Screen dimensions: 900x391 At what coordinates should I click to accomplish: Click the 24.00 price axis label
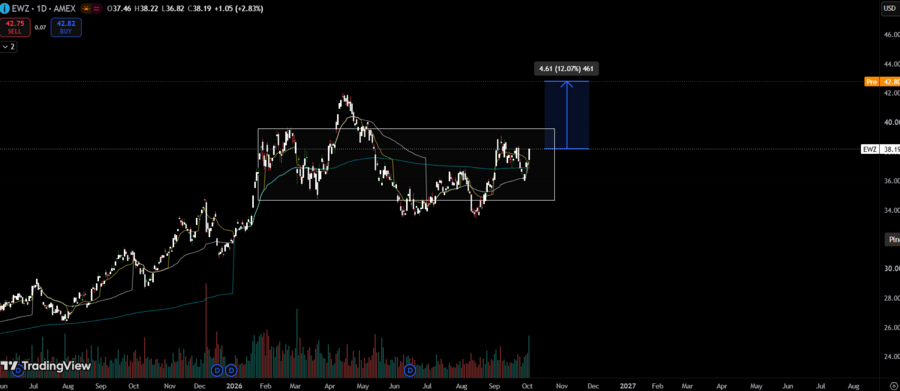(x=891, y=357)
